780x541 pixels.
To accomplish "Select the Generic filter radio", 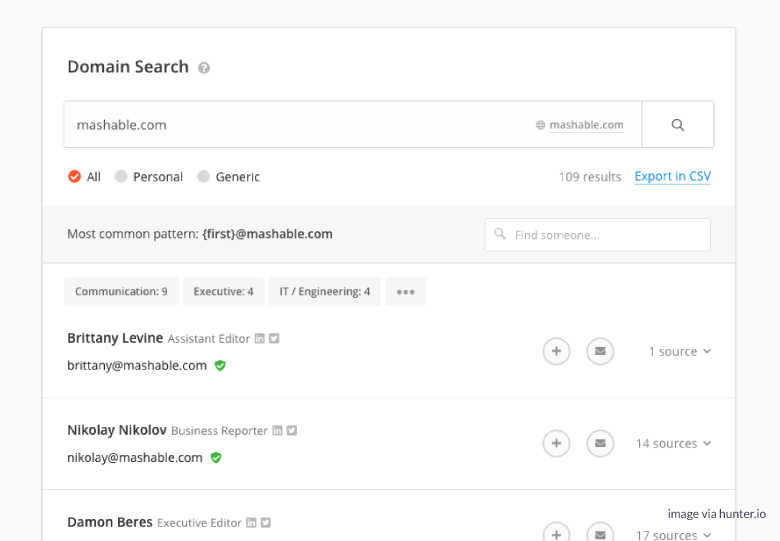I will click(203, 177).
